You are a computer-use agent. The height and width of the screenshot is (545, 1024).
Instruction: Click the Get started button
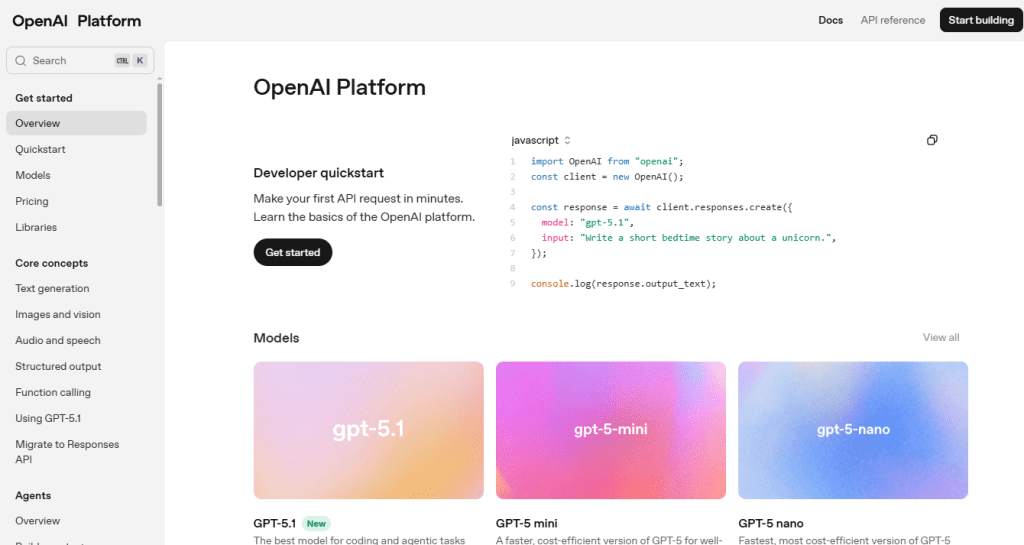coord(293,253)
